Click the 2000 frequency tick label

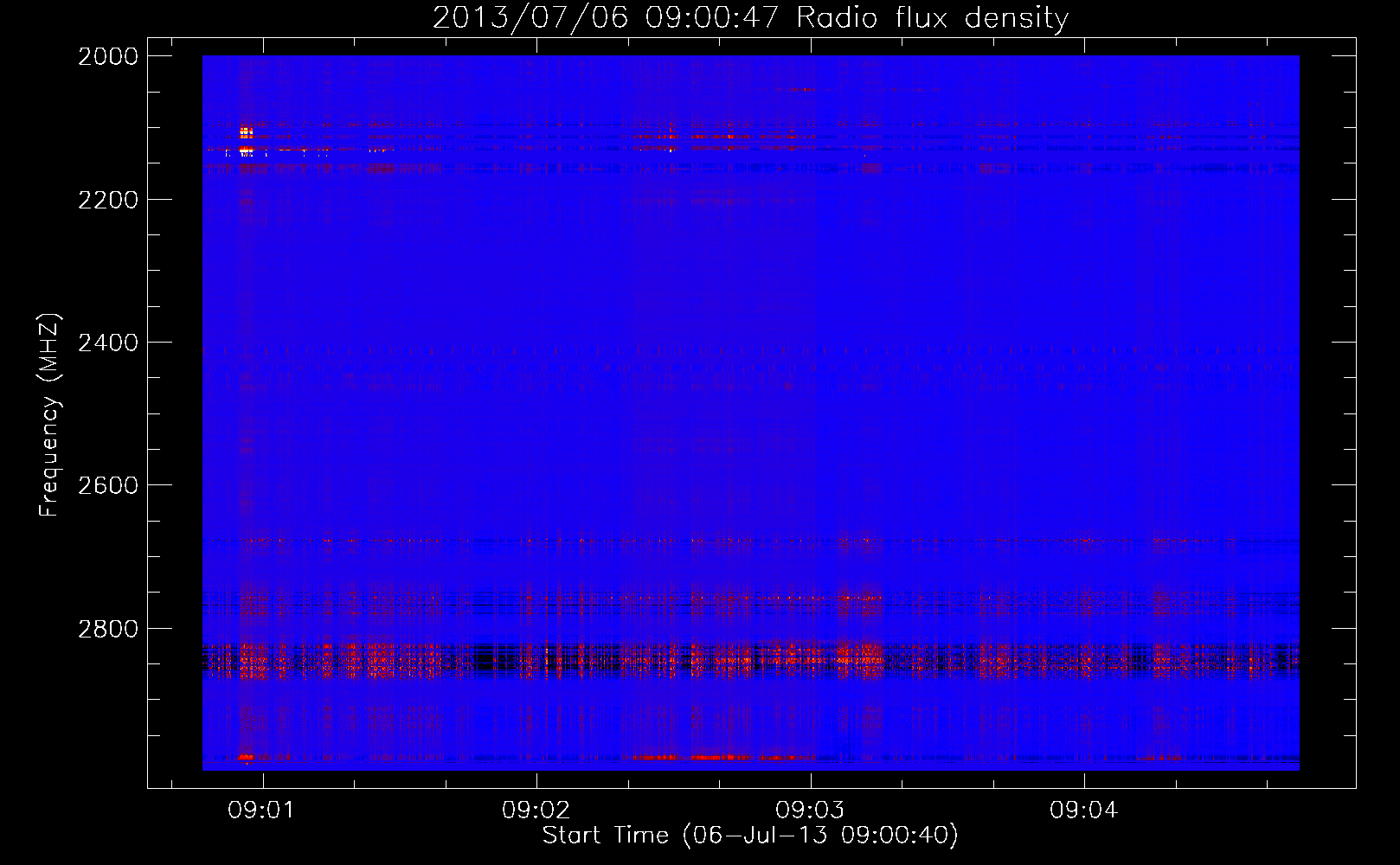(x=108, y=56)
